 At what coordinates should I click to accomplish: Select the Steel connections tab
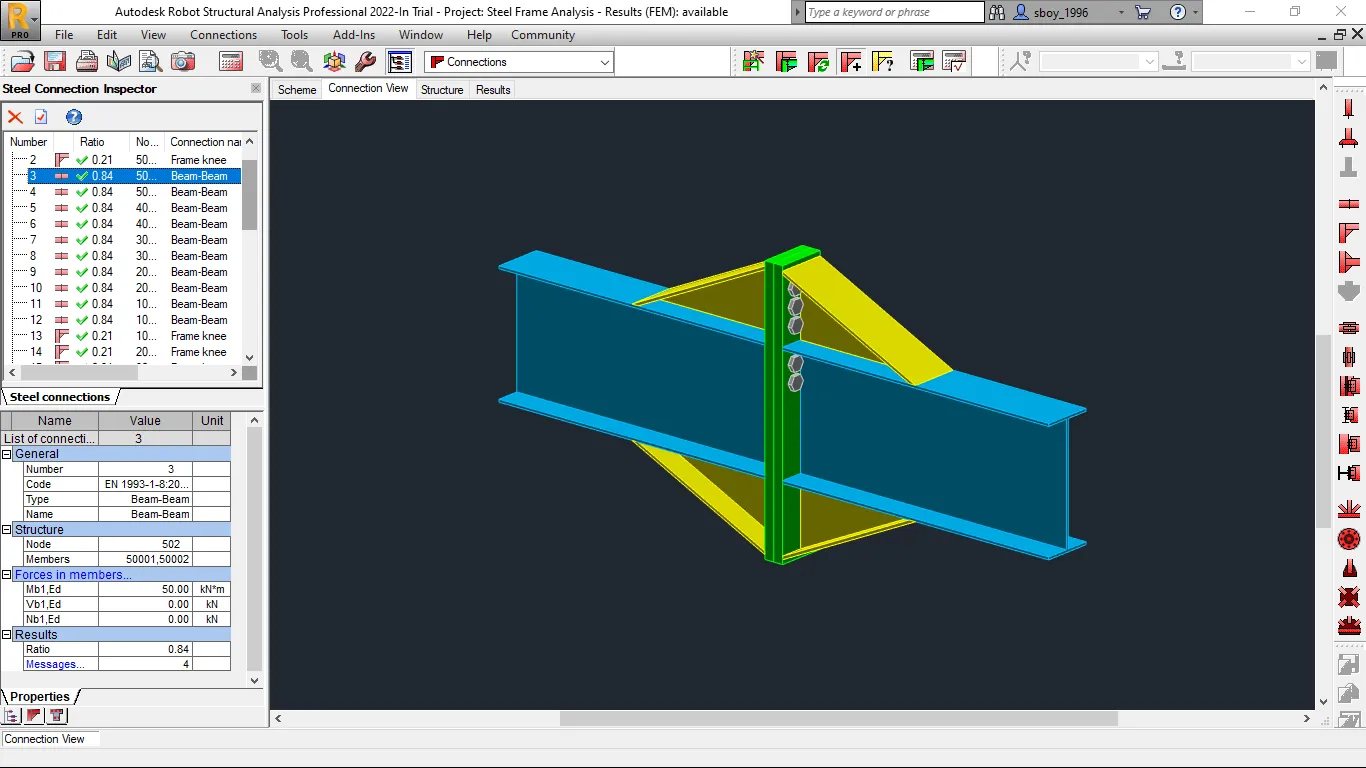tap(60, 397)
